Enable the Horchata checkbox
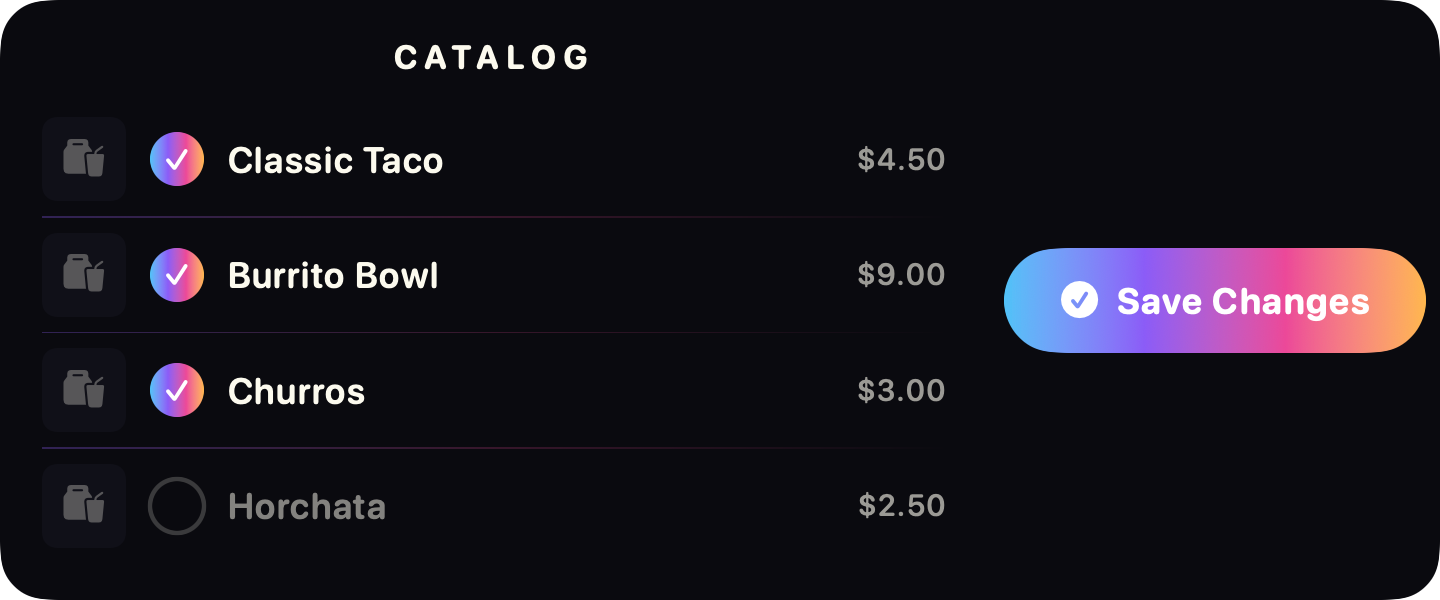 (x=177, y=506)
